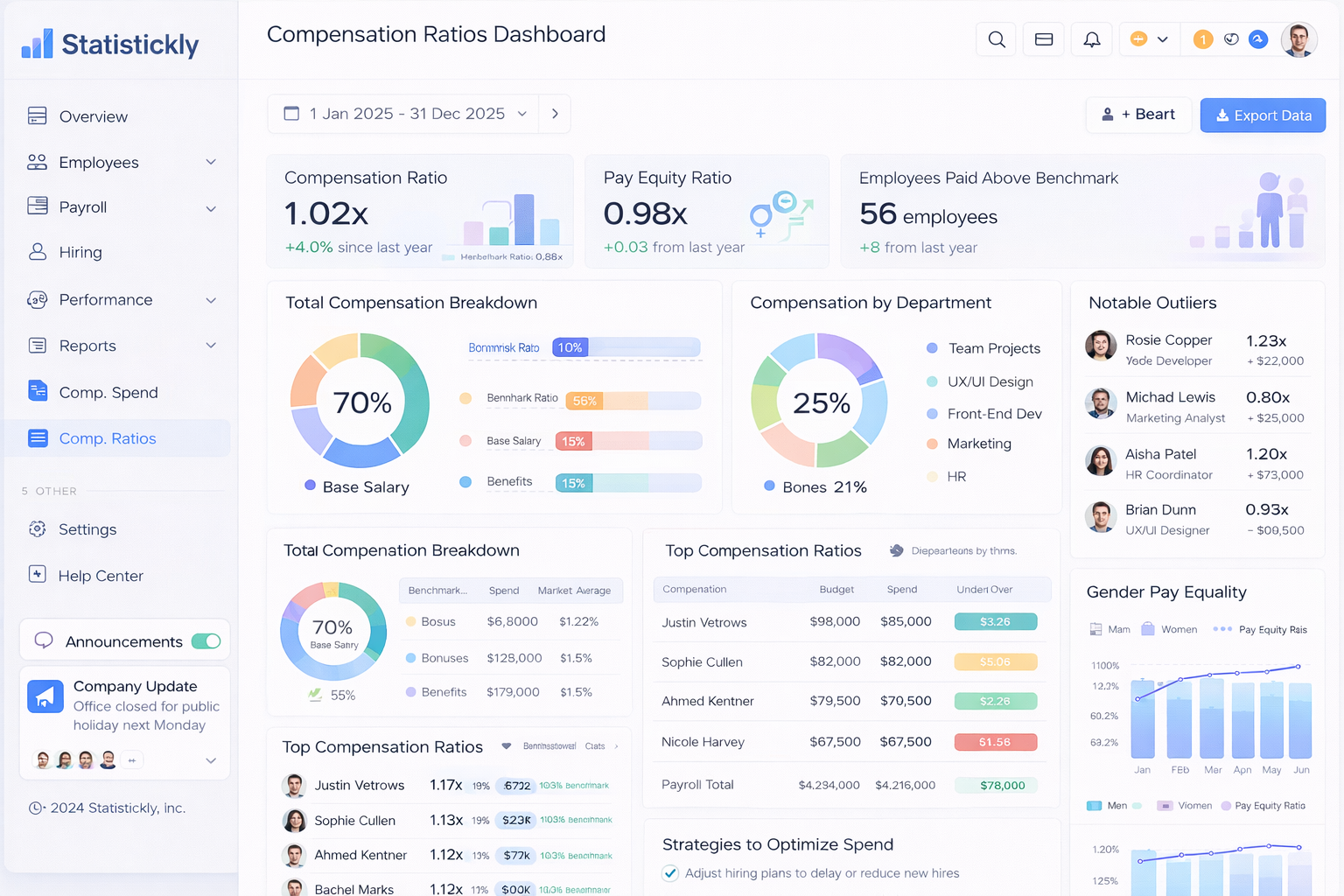This screenshot has width=1344, height=896.
Task: Go to Overview in the sidebar
Action: 93,116
